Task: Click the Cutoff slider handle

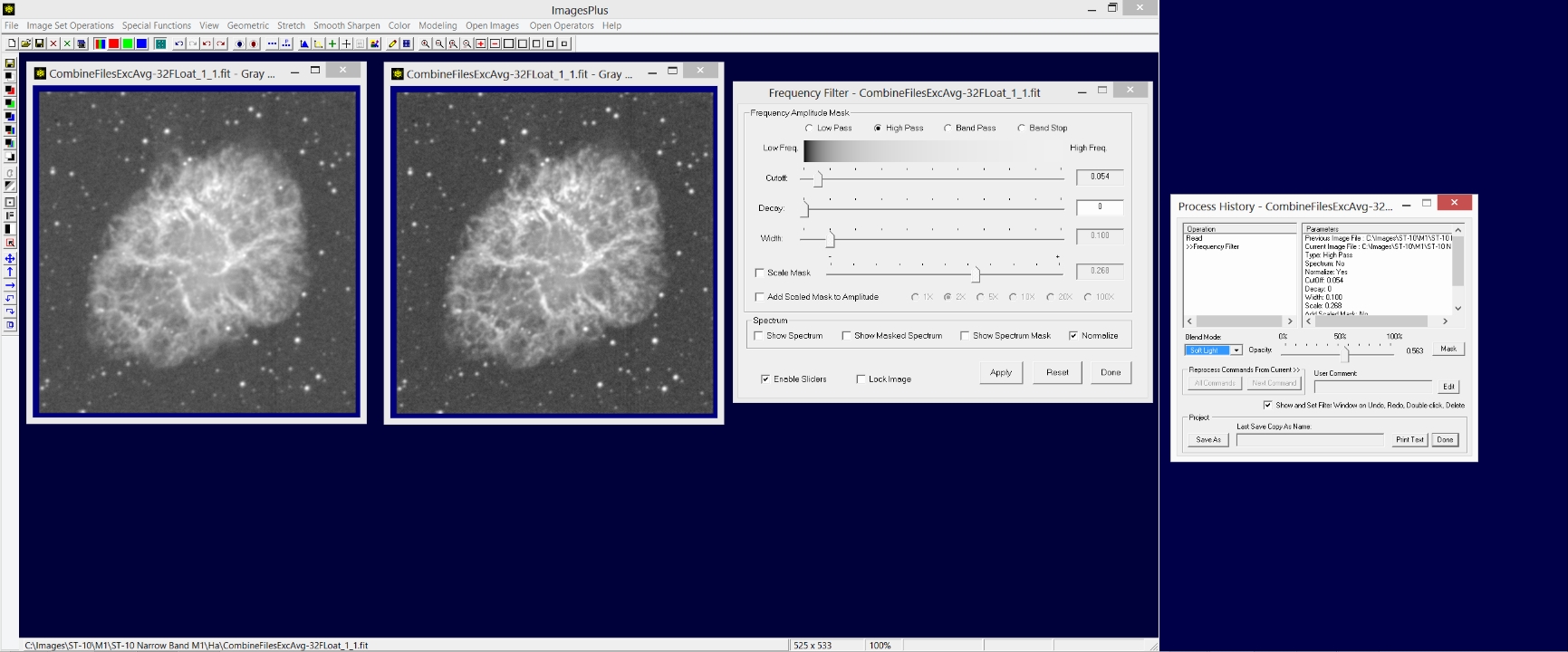Action: [x=818, y=178]
